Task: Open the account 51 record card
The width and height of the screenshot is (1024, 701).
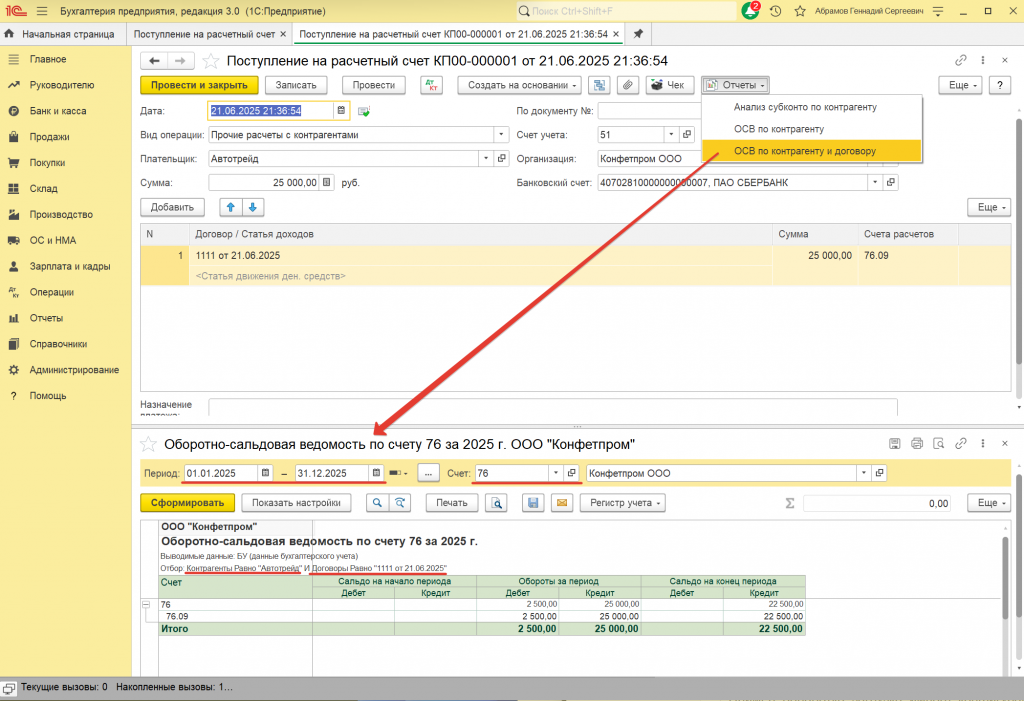Action: [x=686, y=135]
